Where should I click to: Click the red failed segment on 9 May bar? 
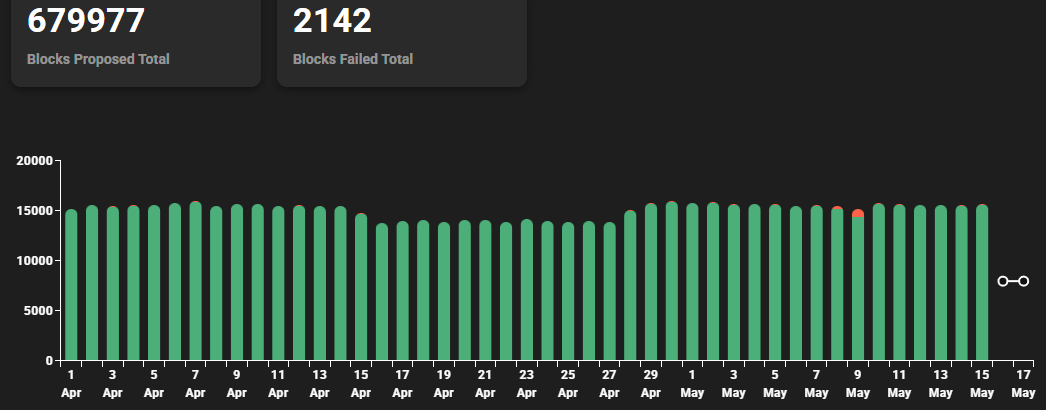[858, 213]
